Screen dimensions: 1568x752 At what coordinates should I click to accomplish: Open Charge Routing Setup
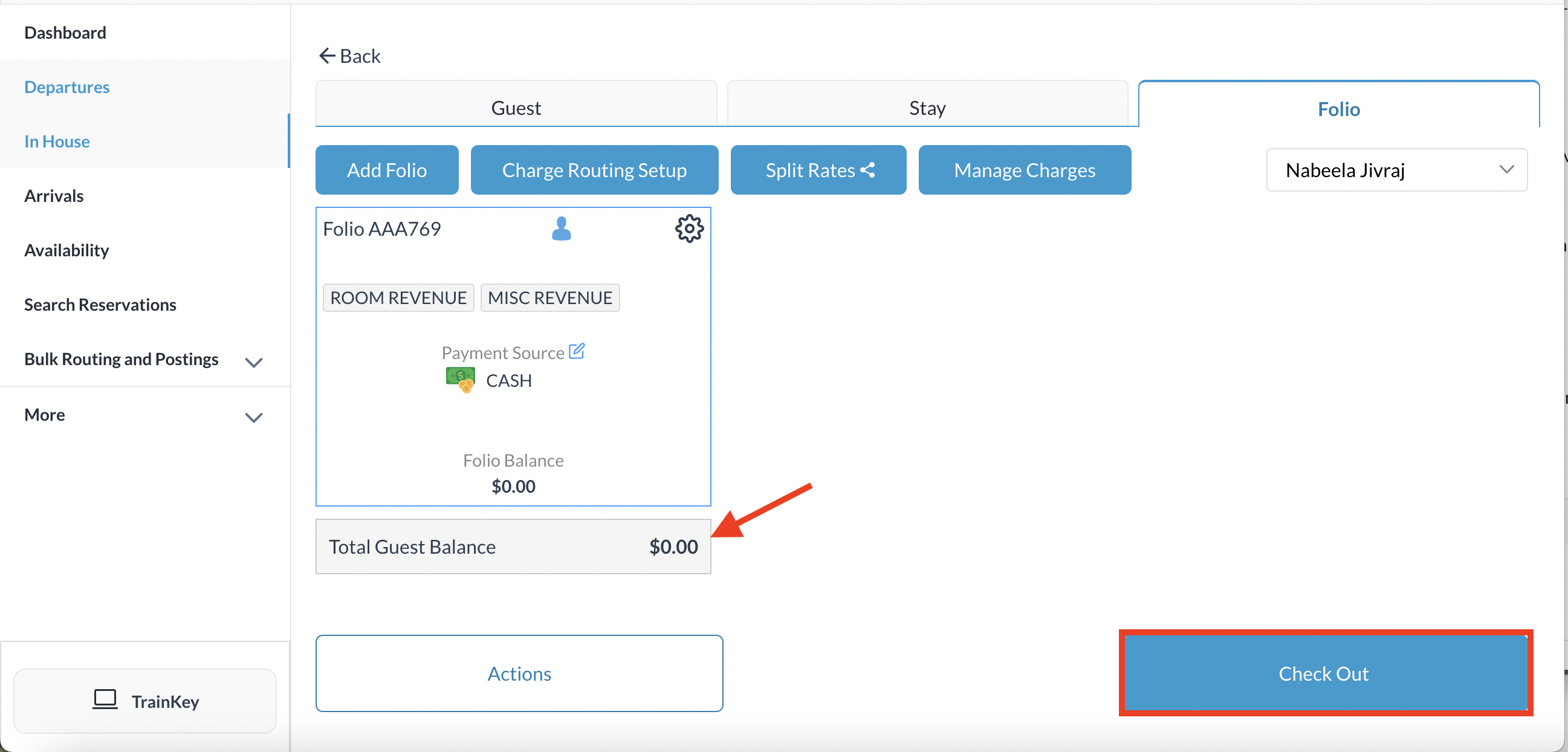594,170
